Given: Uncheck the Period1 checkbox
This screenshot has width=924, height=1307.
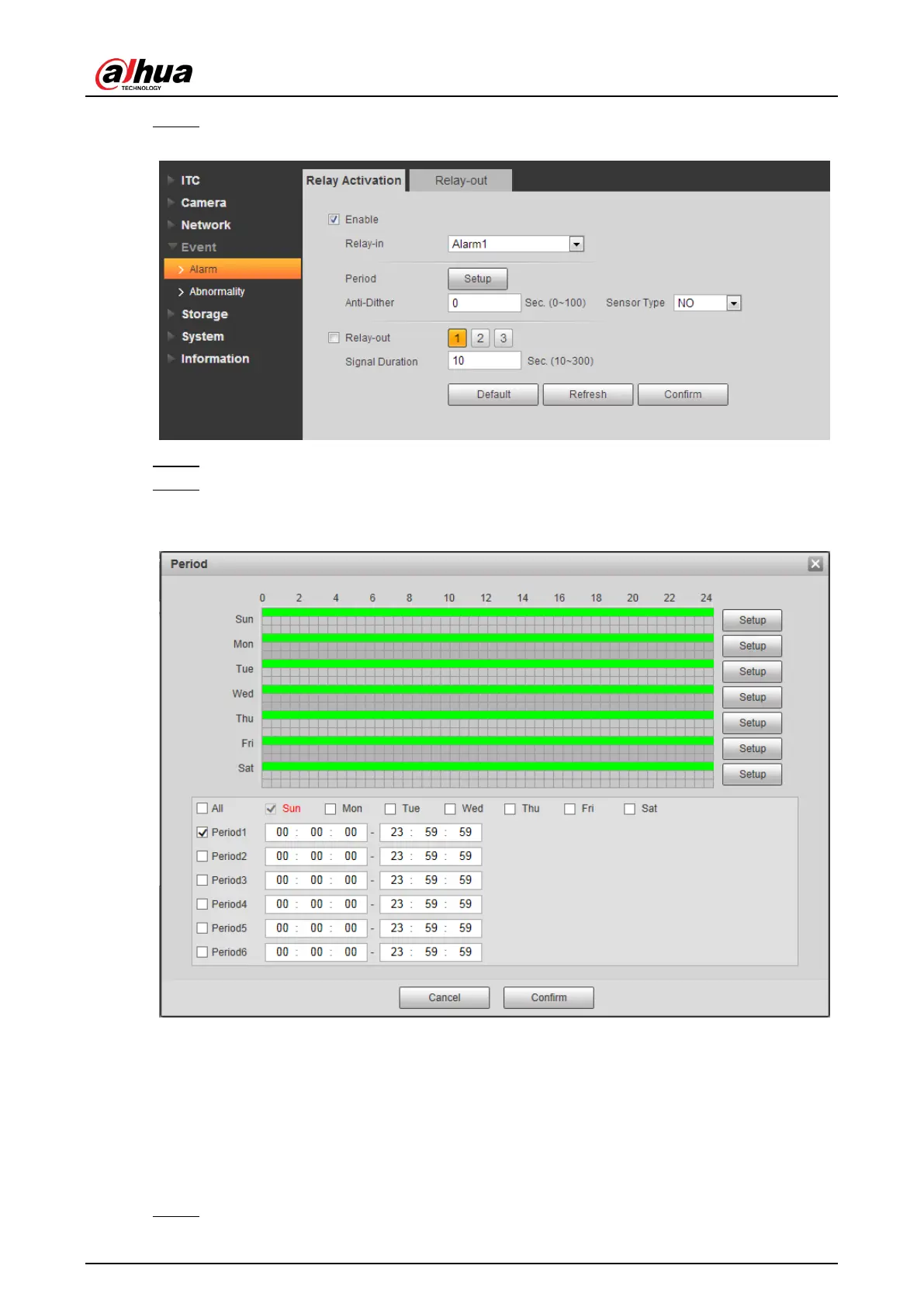Looking at the screenshot, I should pos(202,832).
